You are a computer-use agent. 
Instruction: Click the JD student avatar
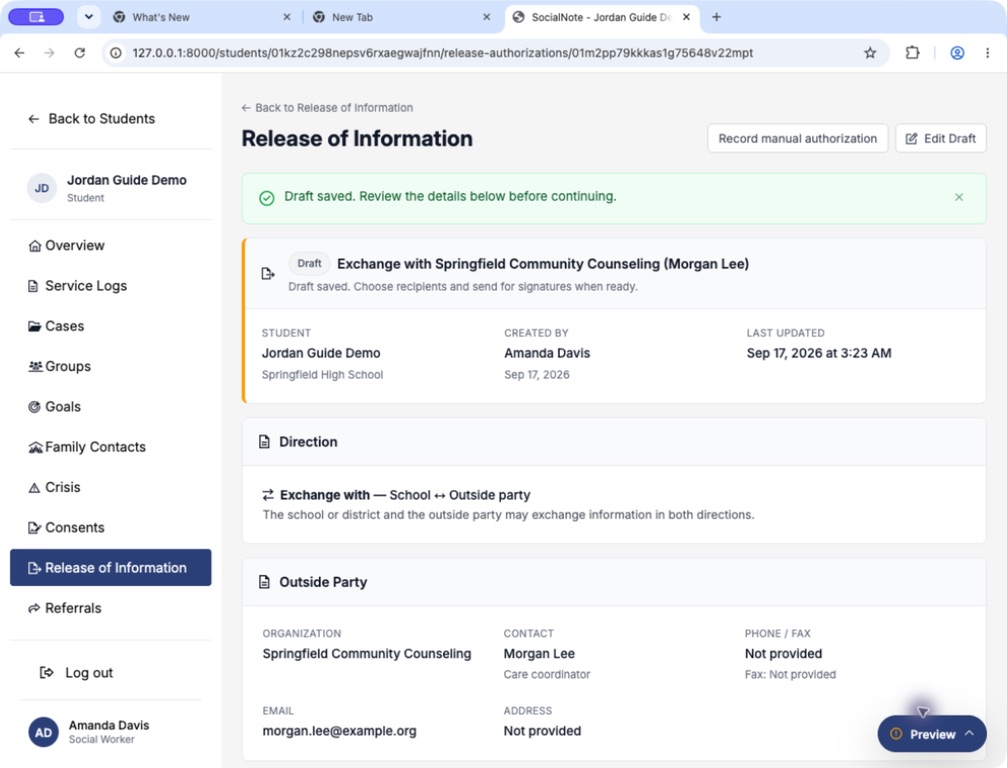point(42,188)
